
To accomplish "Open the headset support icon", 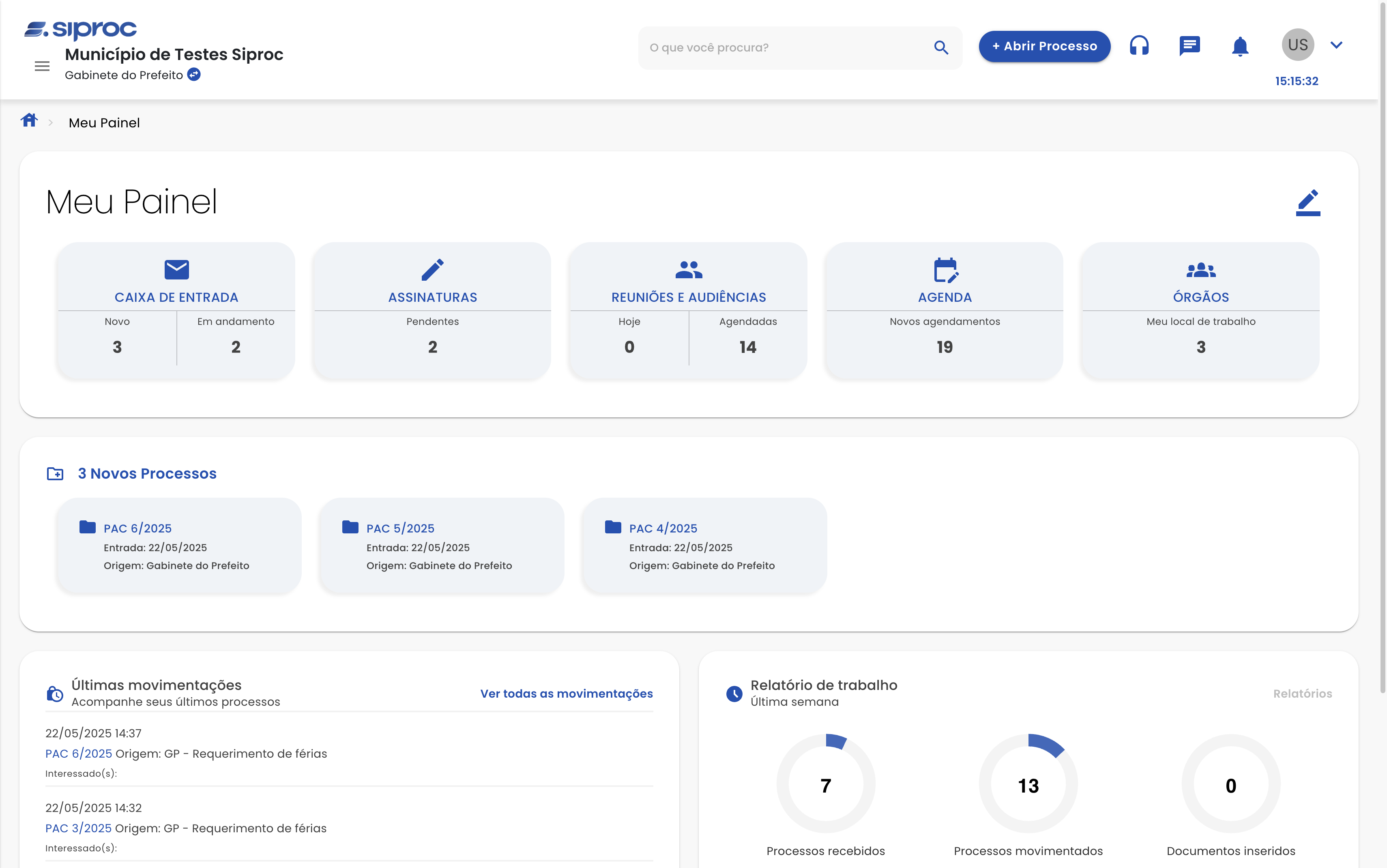I will pyautogui.click(x=1139, y=45).
